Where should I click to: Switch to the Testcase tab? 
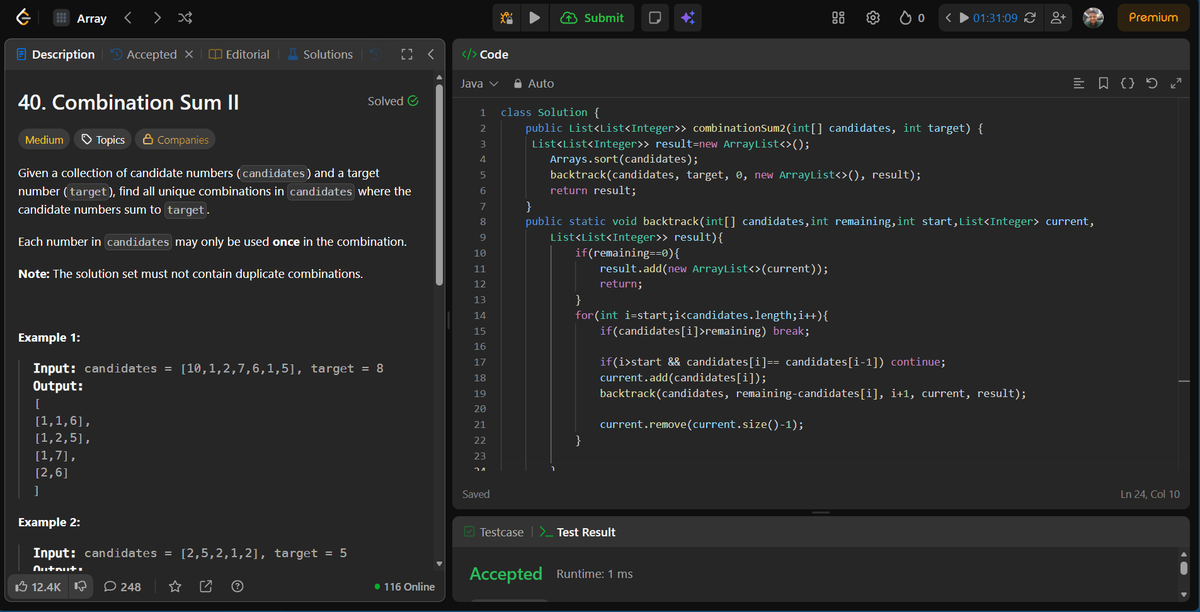pos(494,532)
